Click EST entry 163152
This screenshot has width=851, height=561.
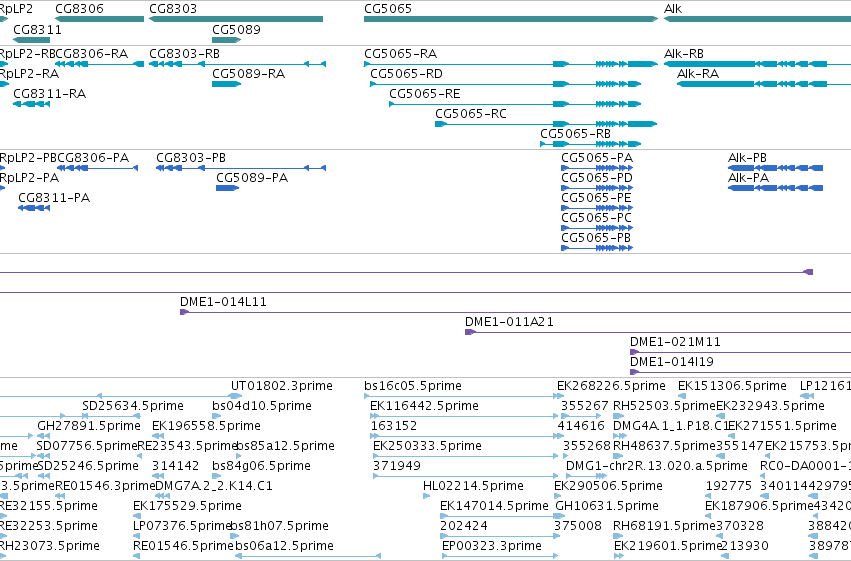click(394, 426)
